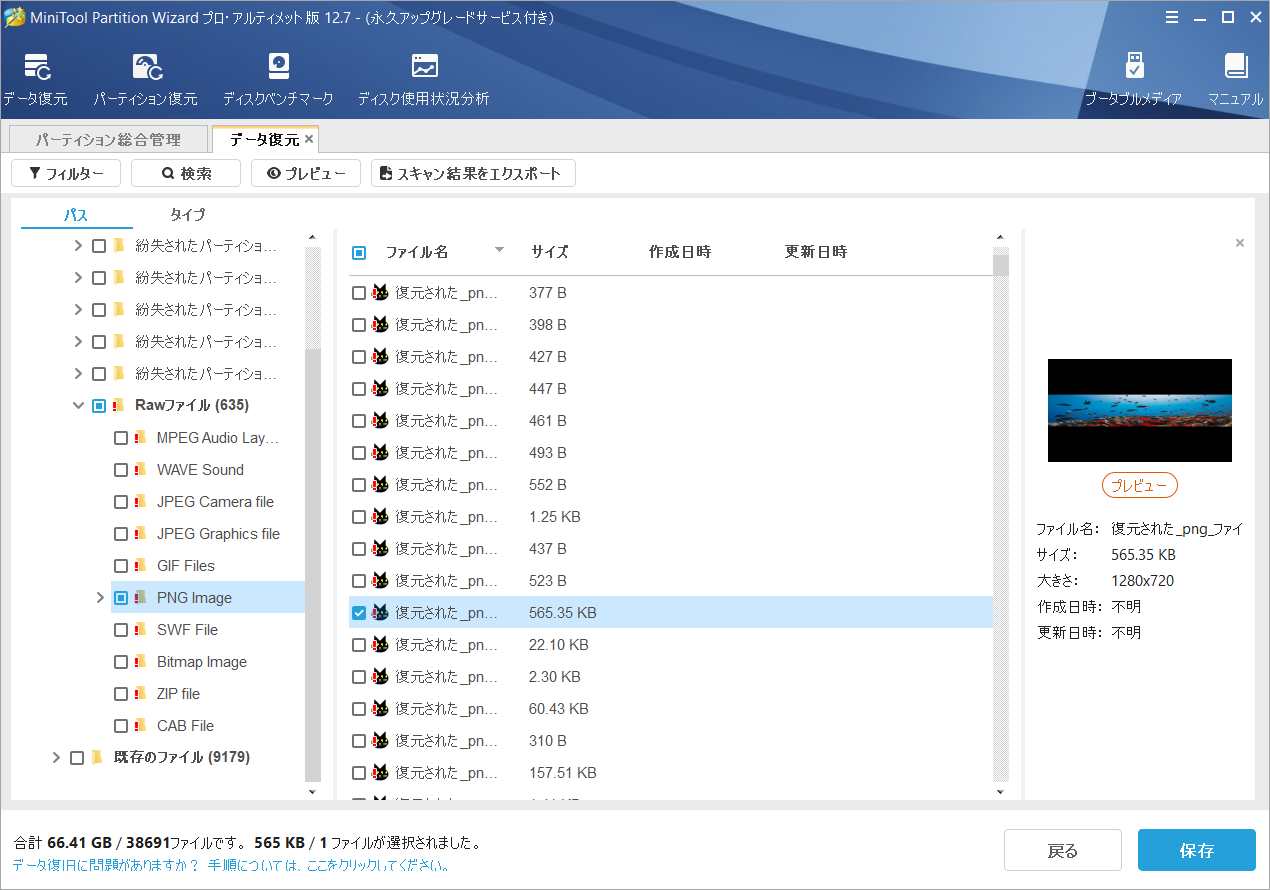Expand the last 紛失されたパーティション node above Rawファイル
Screen dimensions: 1270x890
78,374
